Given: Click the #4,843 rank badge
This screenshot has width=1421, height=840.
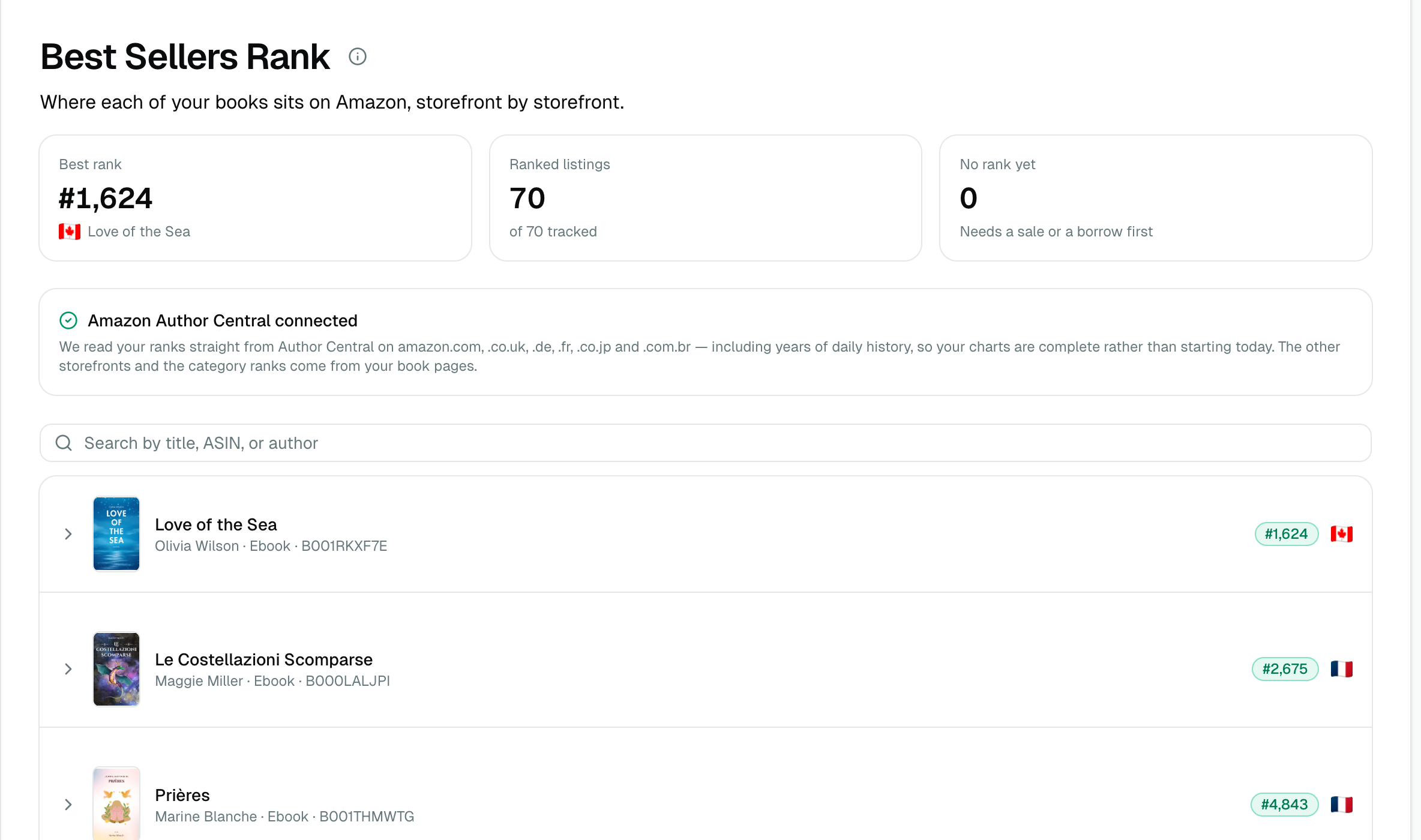Looking at the screenshot, I should click(x=1284, y=805).
